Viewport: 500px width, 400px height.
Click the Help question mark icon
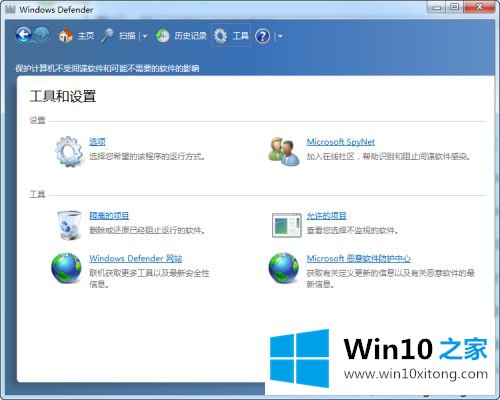[x=262, y=36]
